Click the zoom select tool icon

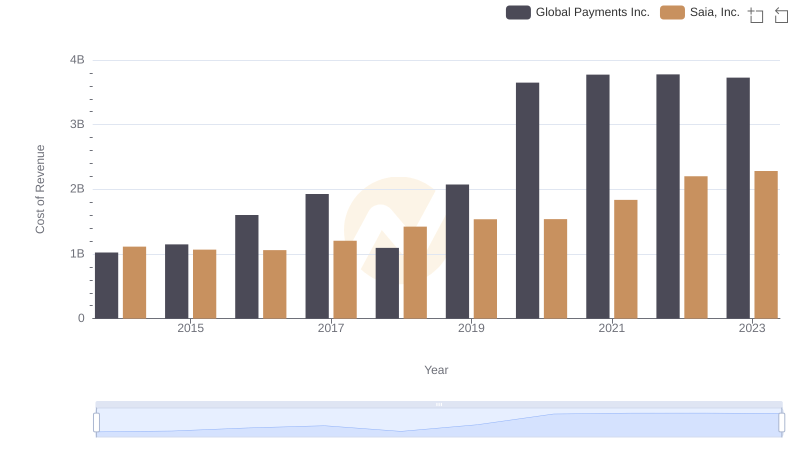click(x=756, y=15)
